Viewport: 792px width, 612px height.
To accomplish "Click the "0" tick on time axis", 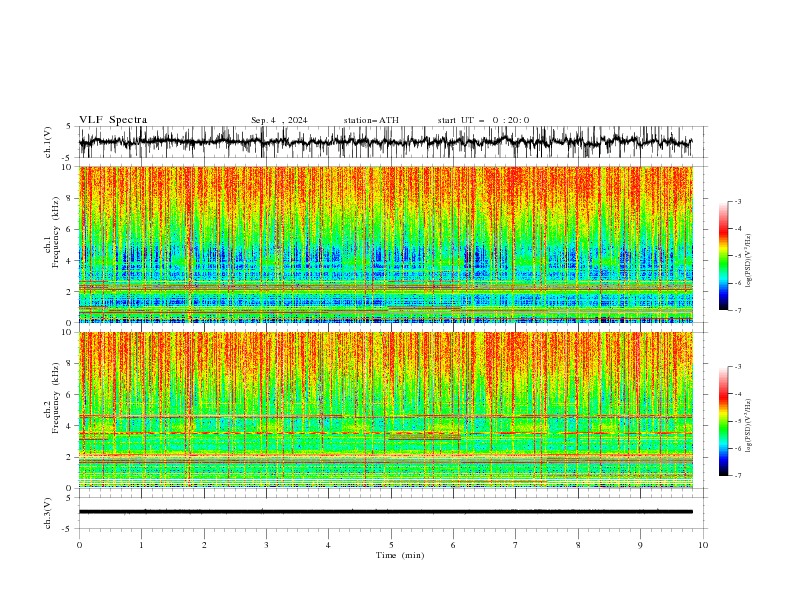I will pos(79,545).
